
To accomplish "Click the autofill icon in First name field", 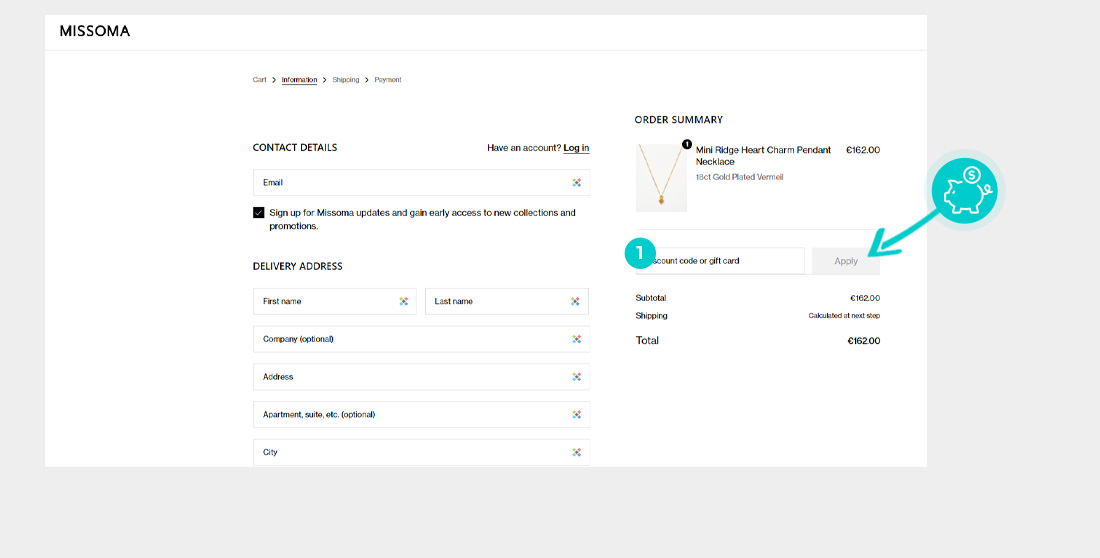I will click(x=404, y=301).
